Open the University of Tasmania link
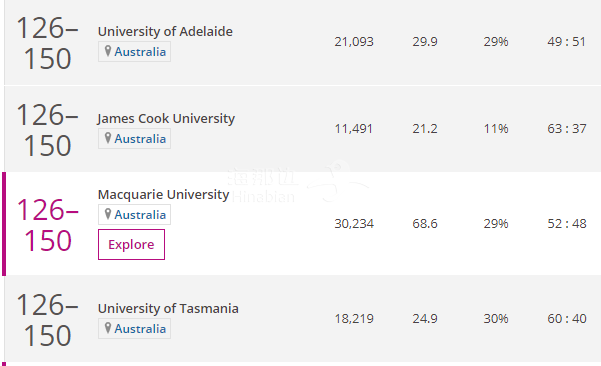601x366 pixels. (x=168, y=309)
